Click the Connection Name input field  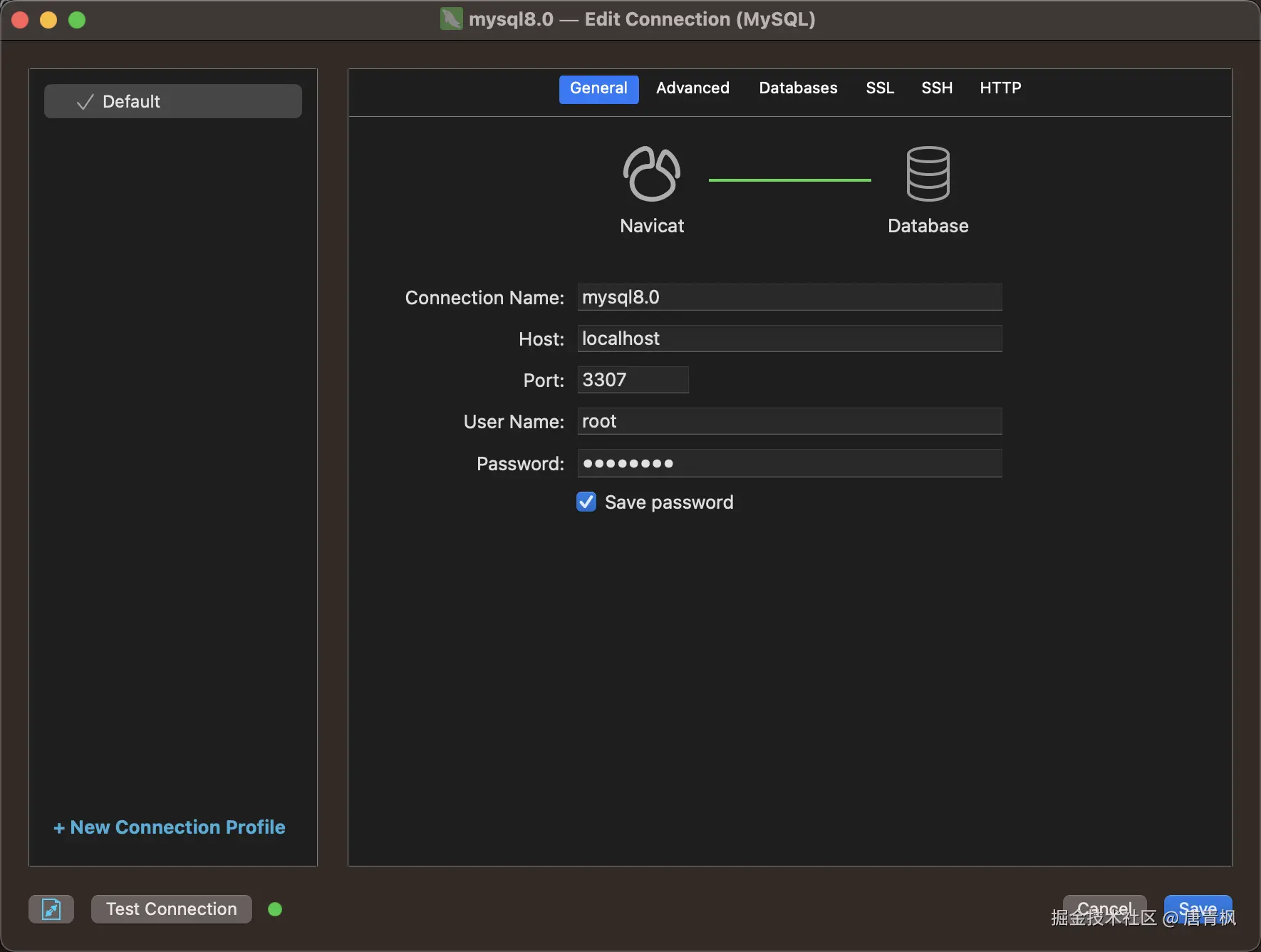(789, 297)
